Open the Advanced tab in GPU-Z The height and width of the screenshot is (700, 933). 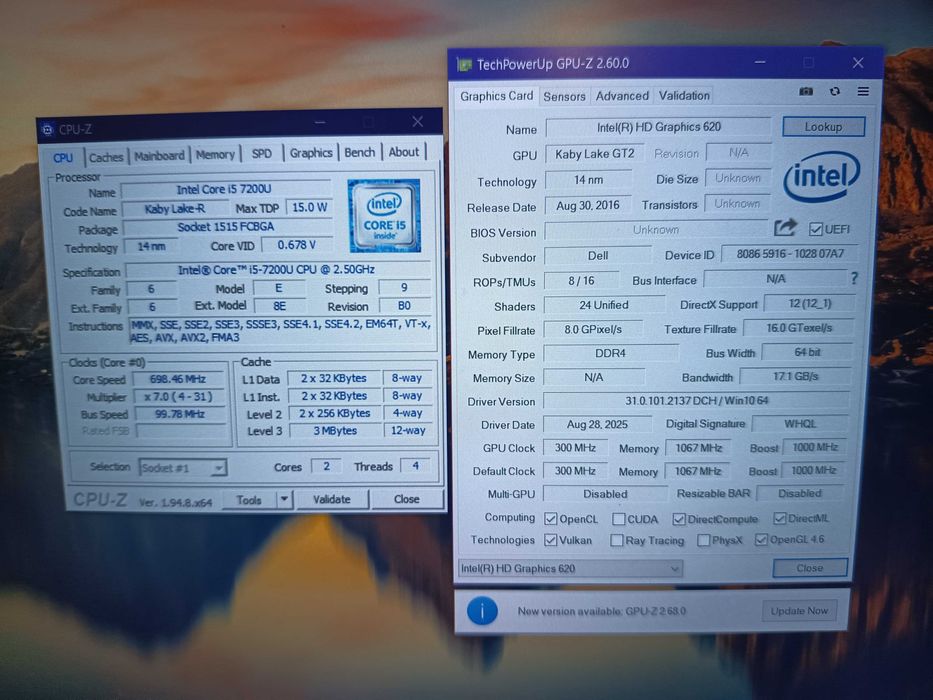pyautogui.click(x=622, y=96)
